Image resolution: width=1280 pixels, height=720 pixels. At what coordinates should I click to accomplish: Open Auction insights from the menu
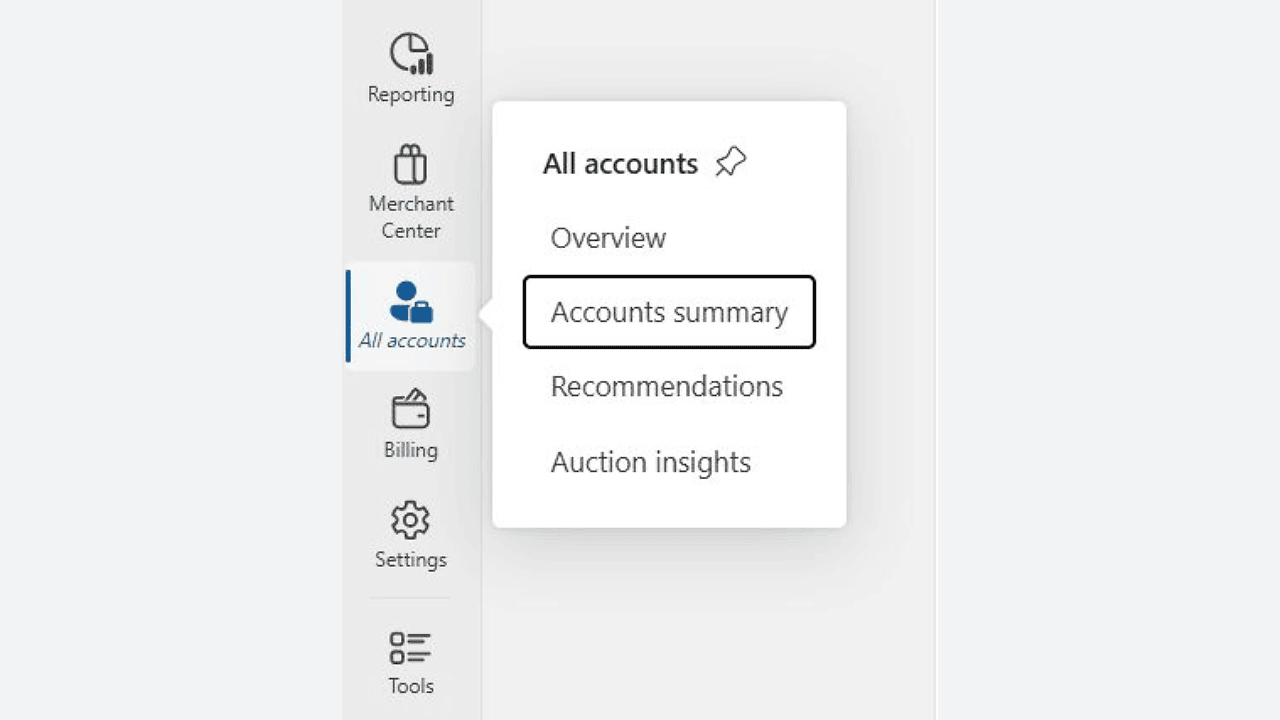point(651,462)
